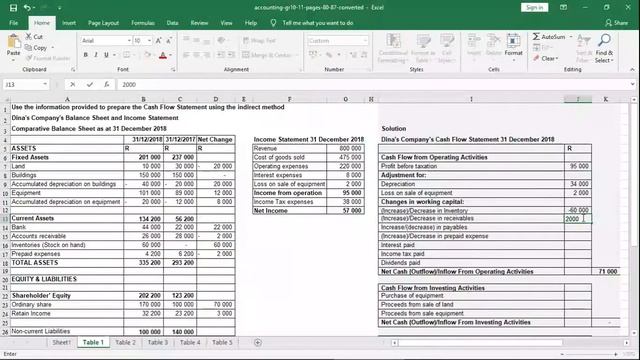Click the Copy button
The width and height of the screenshot is (640, 360).
[36, 48]
